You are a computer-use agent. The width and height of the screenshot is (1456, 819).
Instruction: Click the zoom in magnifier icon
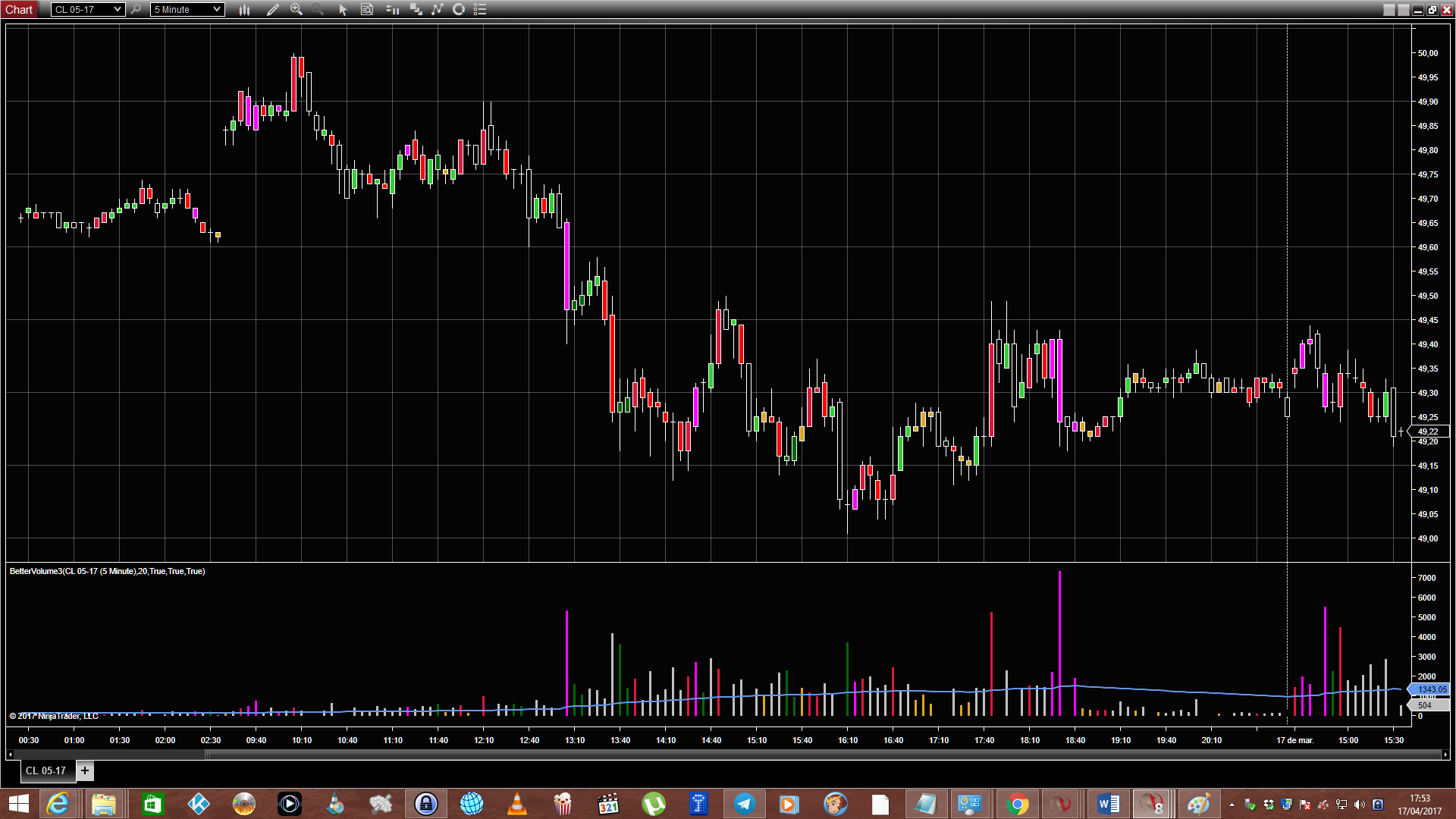click(297, 10)
